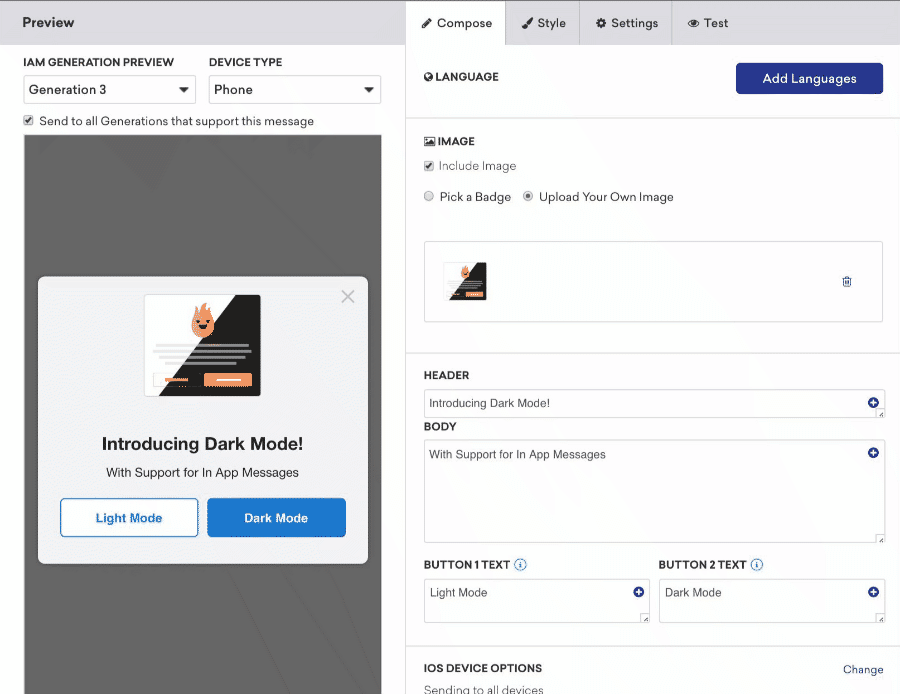The height and width of the screenshot is (694, 900).
Task: Toggle the Include Image checkbox
Action: 429,166
